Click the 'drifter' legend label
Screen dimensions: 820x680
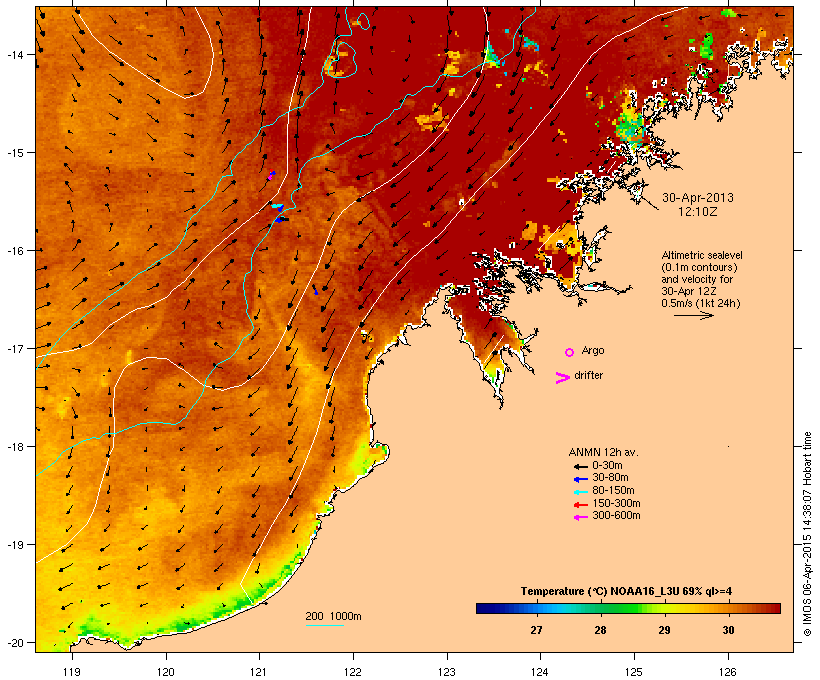point(588,375)
